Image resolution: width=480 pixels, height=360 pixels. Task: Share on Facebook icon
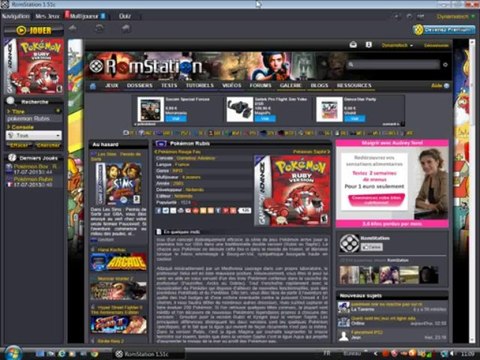[x=159, y=211]
